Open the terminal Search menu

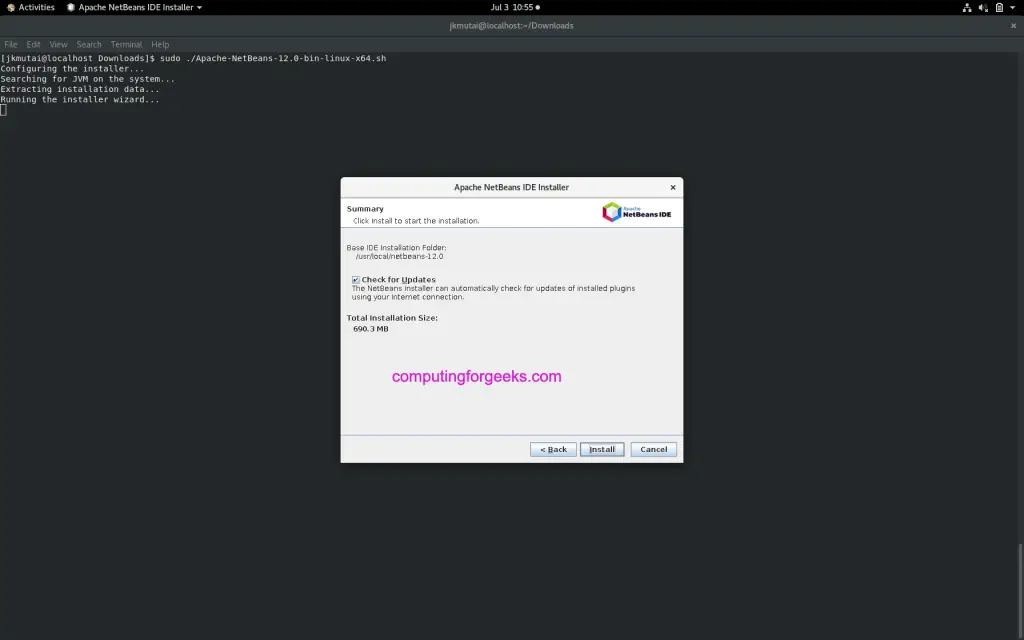pos(89,44)
